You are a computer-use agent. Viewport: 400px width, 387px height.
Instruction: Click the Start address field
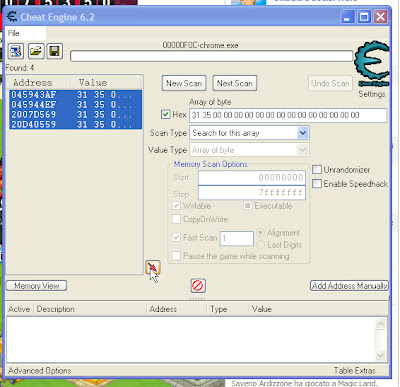252,178
